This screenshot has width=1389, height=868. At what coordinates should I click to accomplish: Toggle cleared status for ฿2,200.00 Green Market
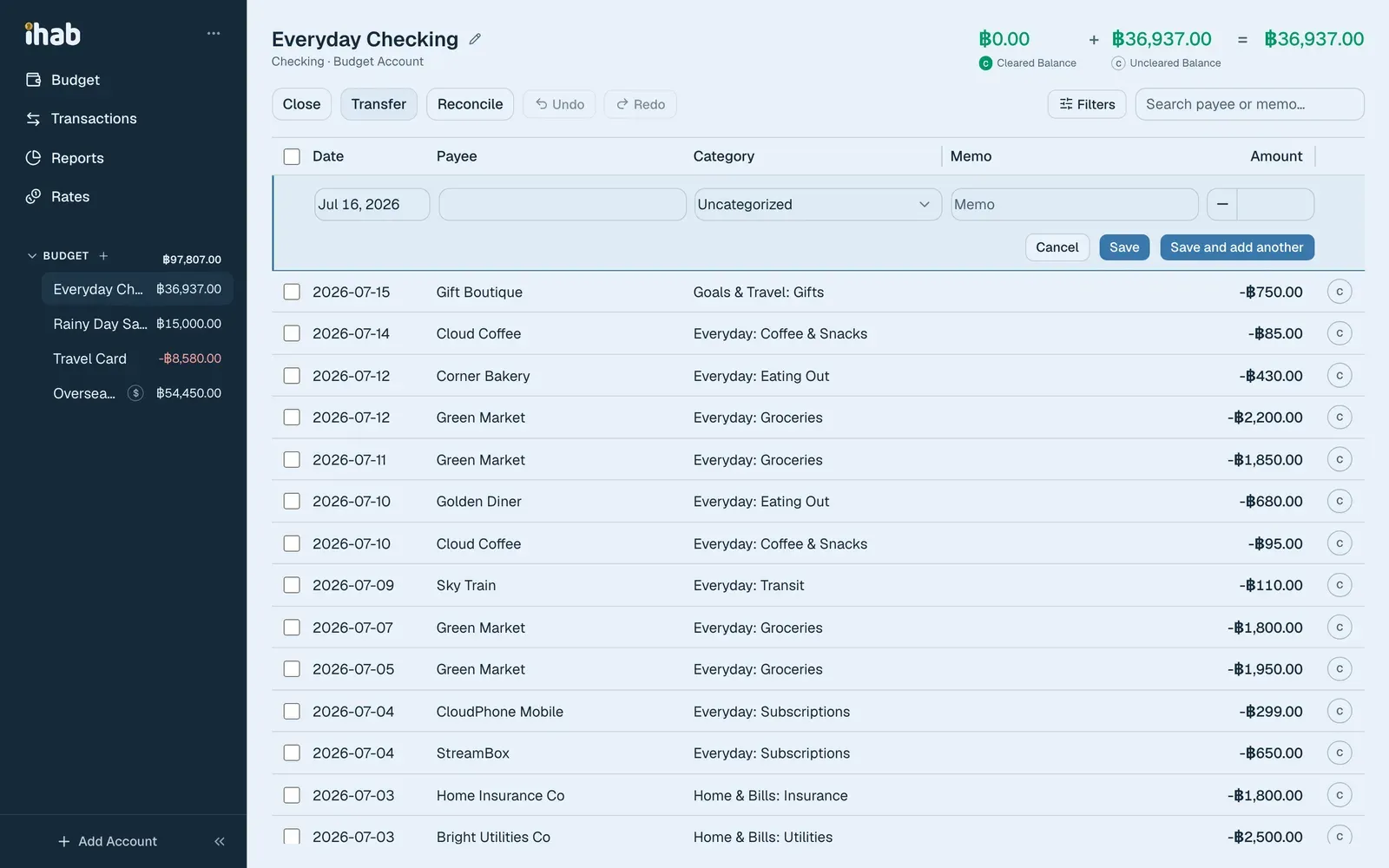(x=1340, y=418)
